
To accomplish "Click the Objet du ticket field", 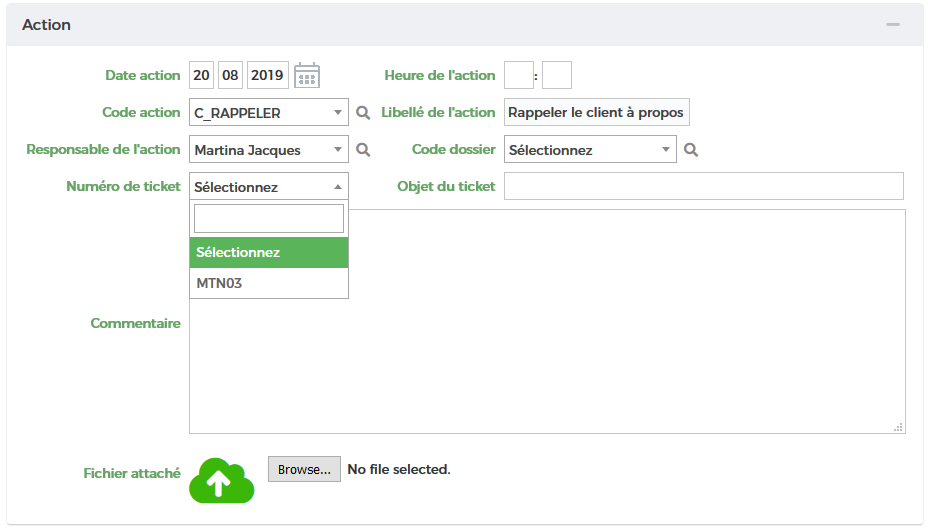I will 703,186.
